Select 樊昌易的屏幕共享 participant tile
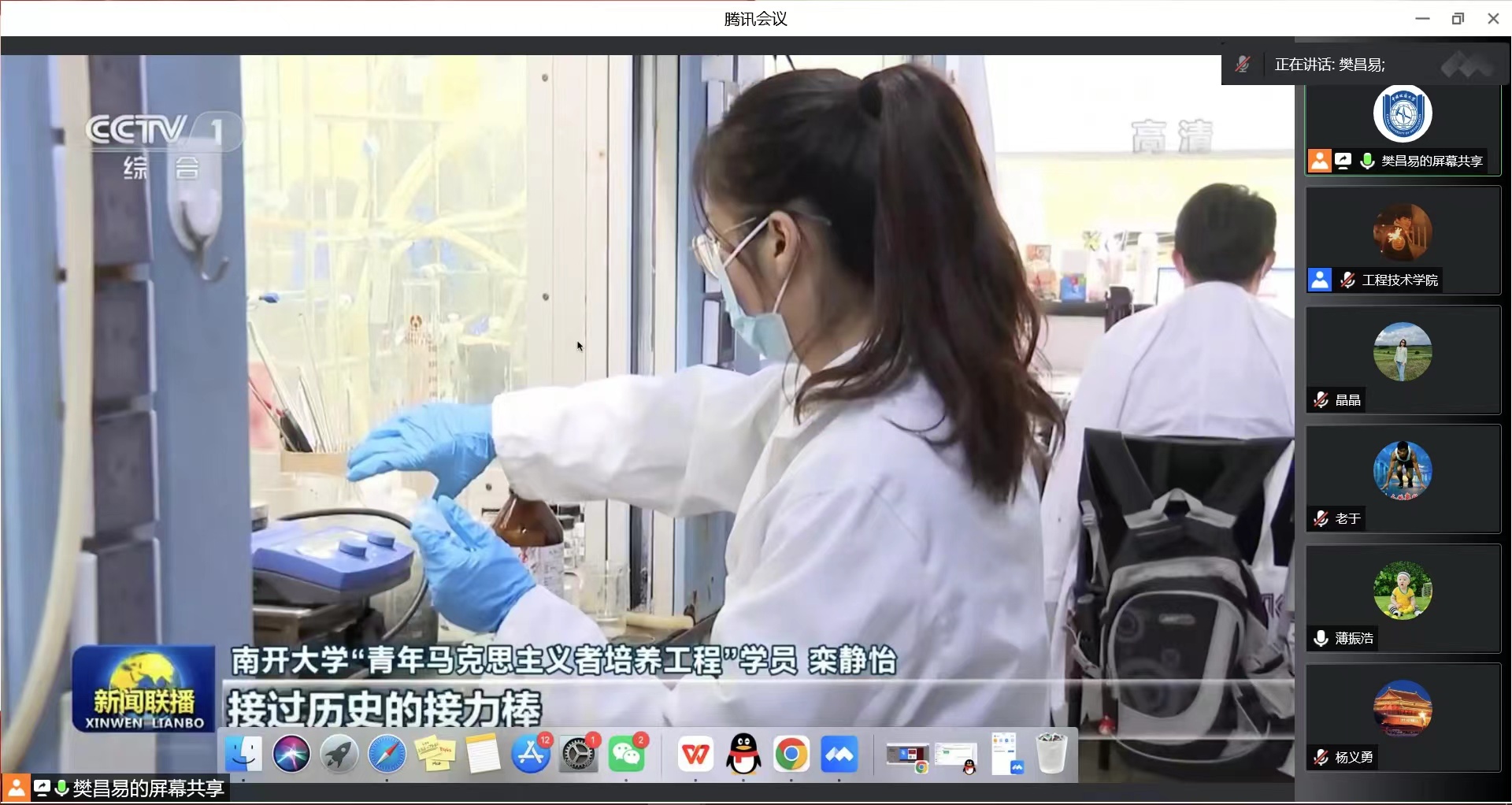The image size is (1512, 805). tap(1403, 130)
